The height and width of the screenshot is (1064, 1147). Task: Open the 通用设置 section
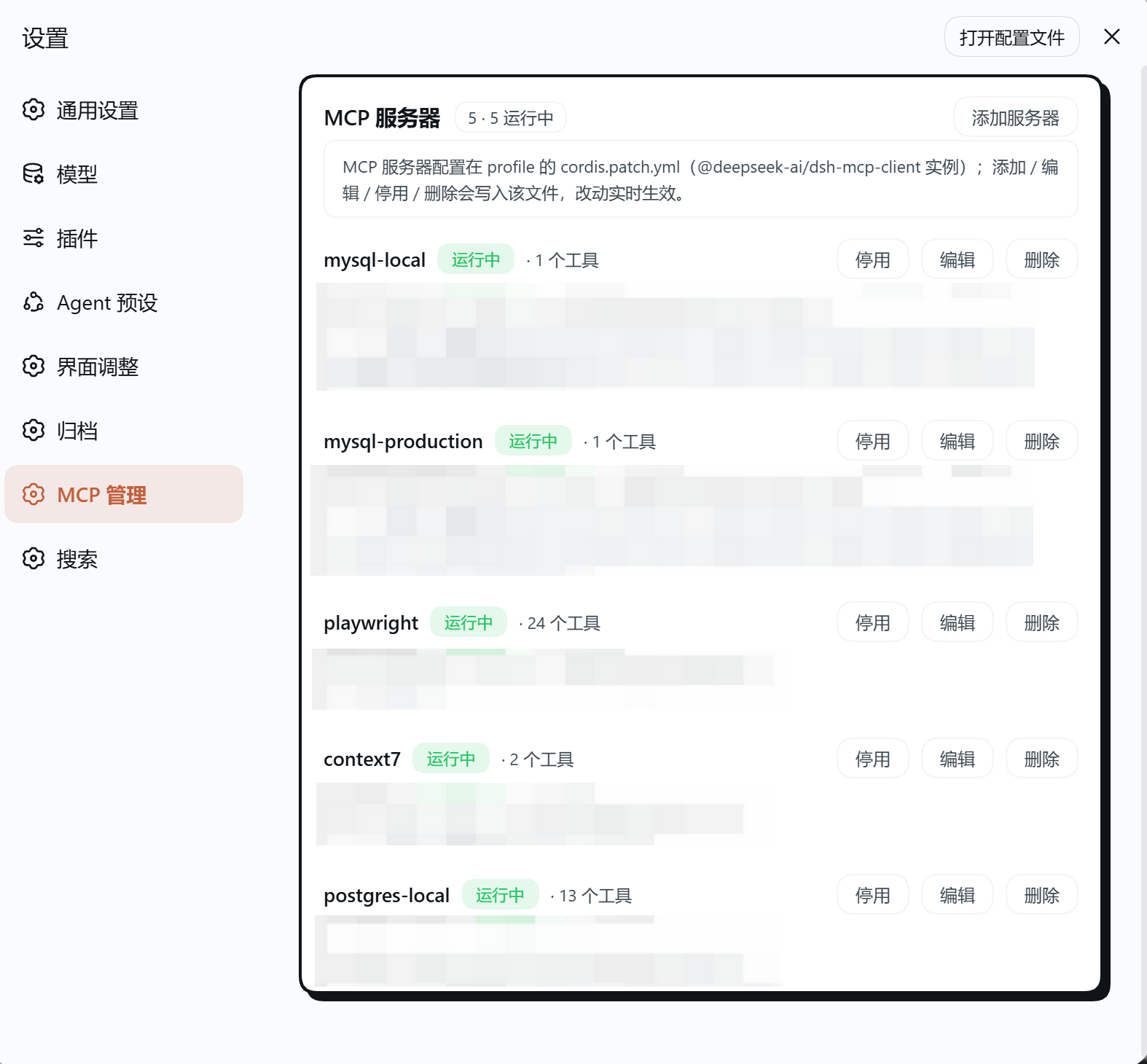click(x=124, y=110)
